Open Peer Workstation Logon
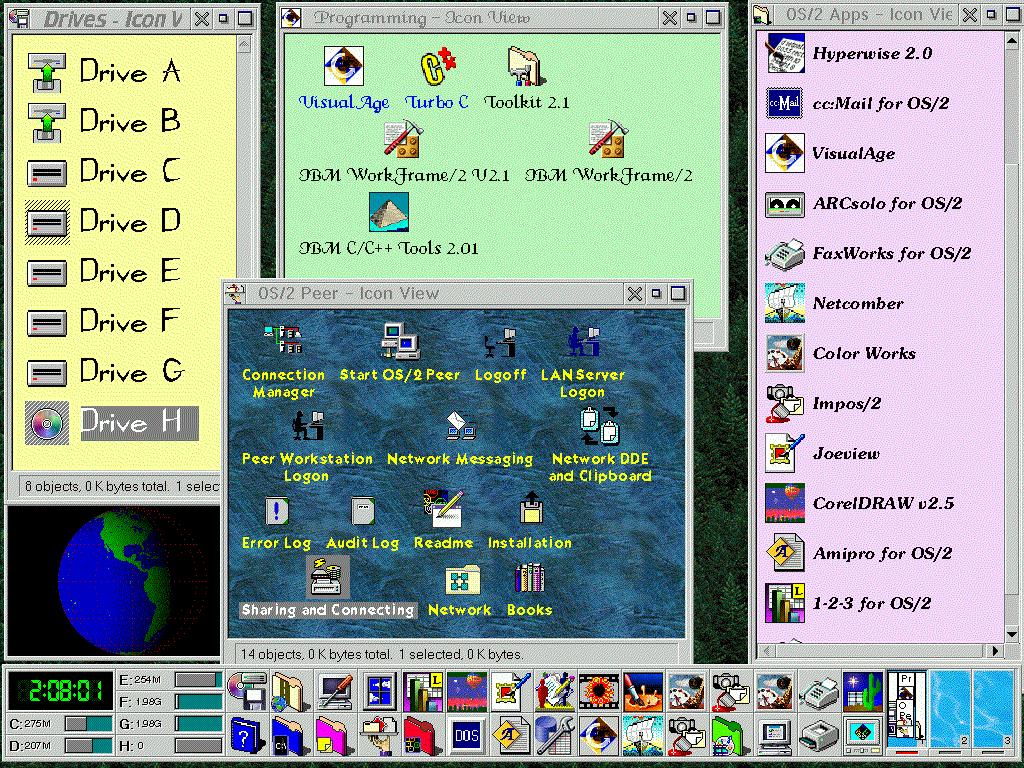Viewport: 1024px width, 768px height. pyautogui.click(x=307, y=425)
